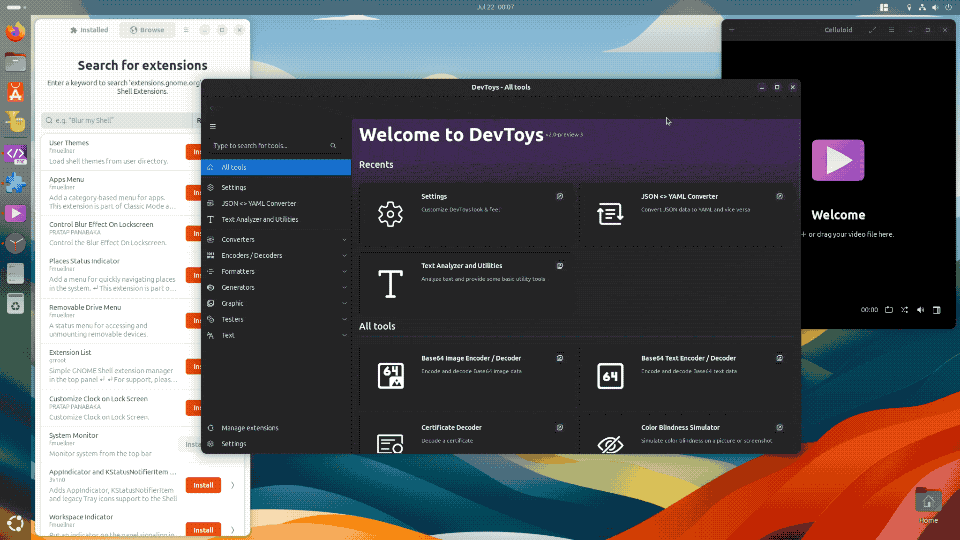The height and width of the screenshot is (540, 960).
Task: Select JSON <> YAML Converter sidebar entry
Action: [276, 203]
